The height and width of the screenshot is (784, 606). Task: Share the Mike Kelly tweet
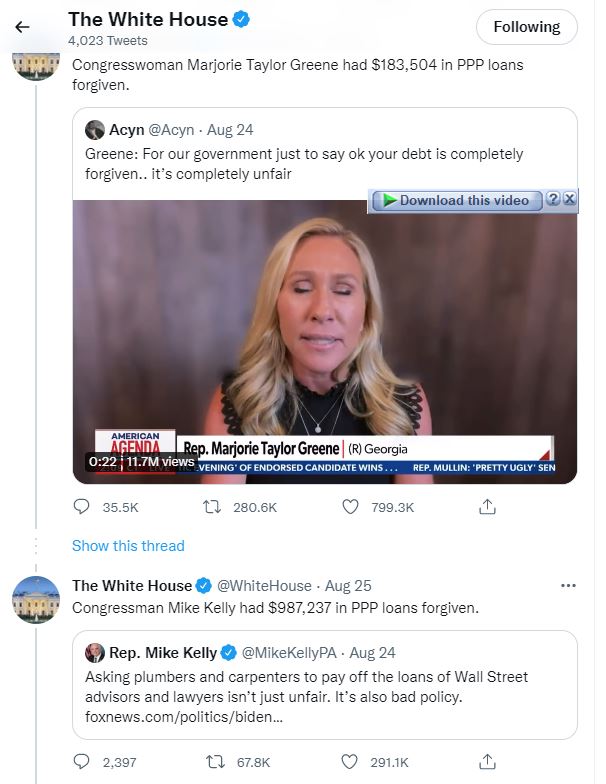(x=488, y=762)
